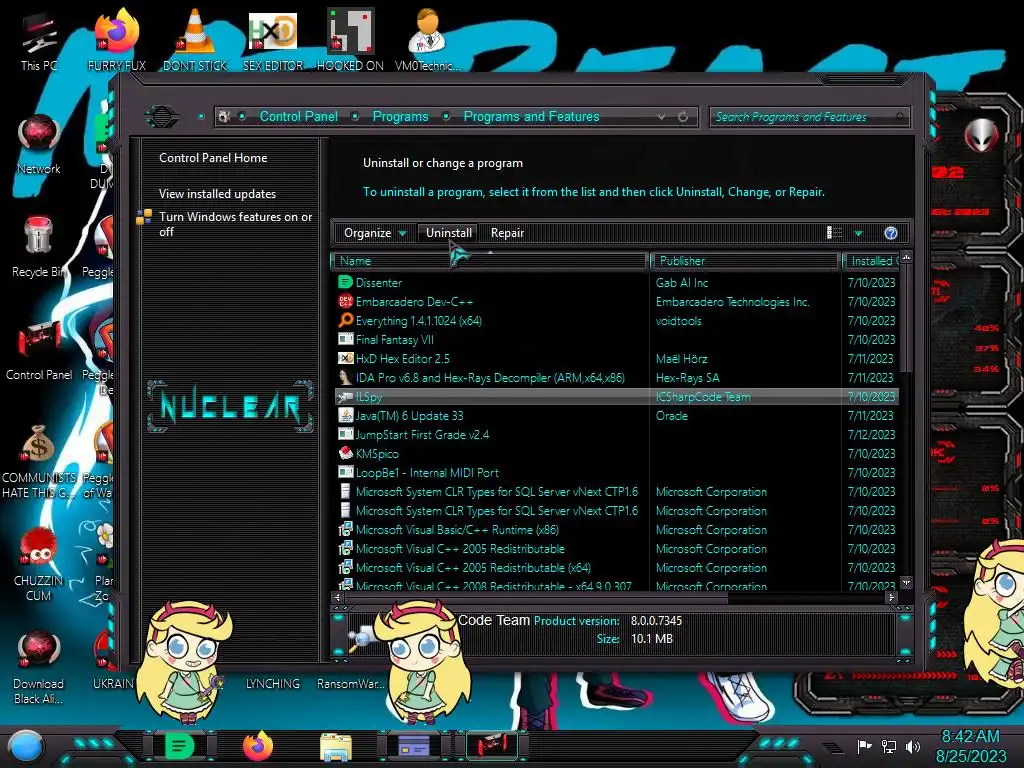Open the VLC cone desktop shortcut
The height and width of the screenshot is (768, 1024).
click(x=195, y=39)
